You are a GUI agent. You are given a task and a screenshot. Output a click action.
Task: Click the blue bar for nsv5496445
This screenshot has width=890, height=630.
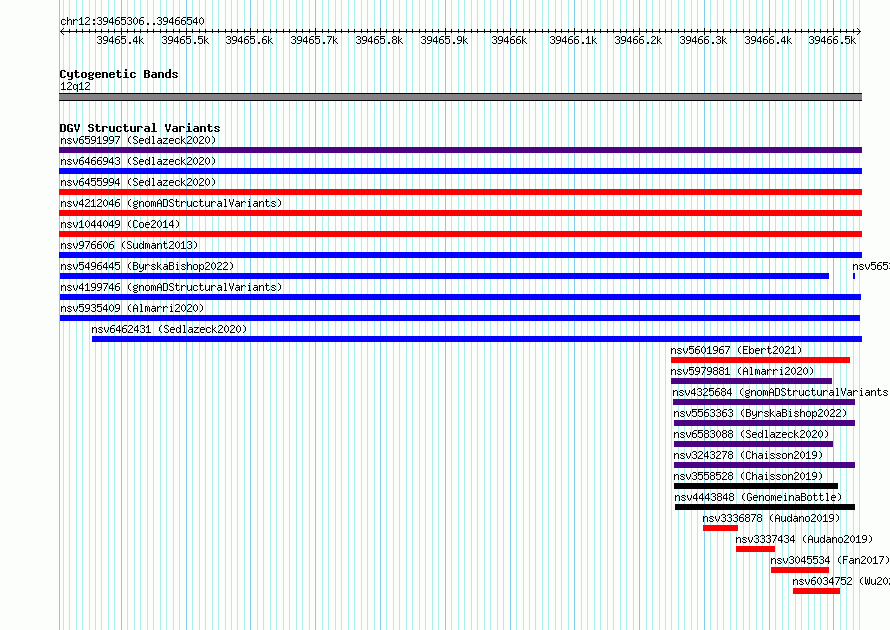(444, 276)
